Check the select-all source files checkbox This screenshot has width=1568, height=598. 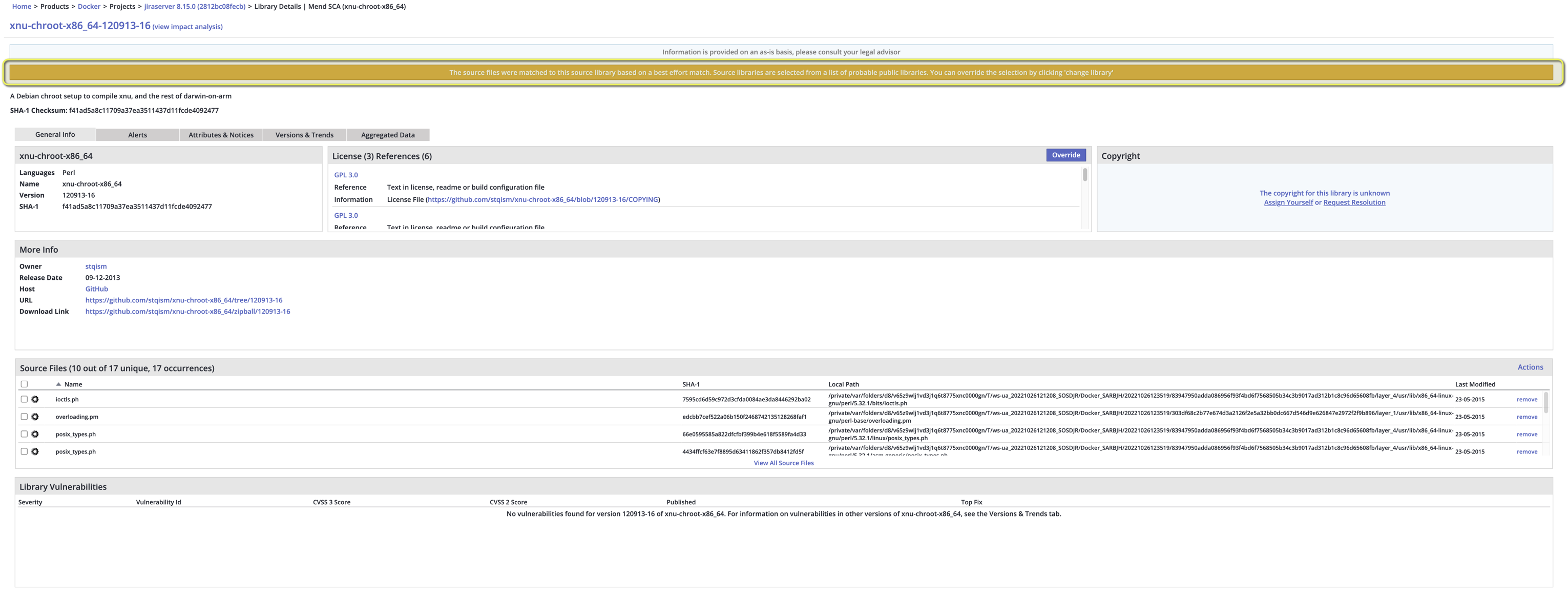(25, 384)
